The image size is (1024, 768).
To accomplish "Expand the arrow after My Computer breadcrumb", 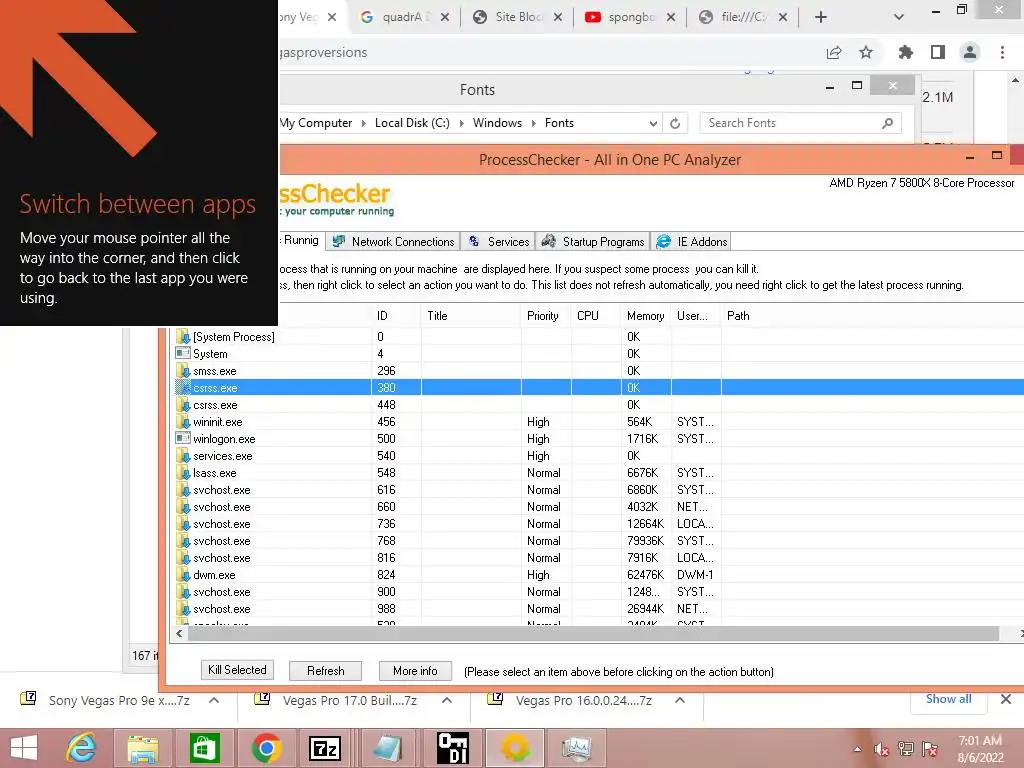I will [364, 123].
